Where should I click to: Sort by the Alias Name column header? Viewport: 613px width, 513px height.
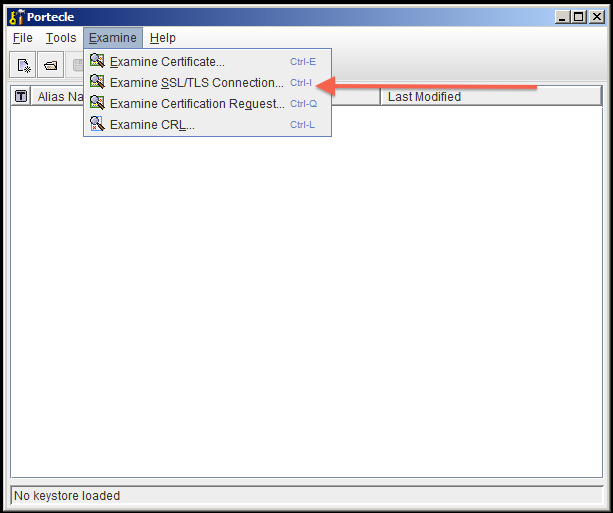[x=57, y=96]
